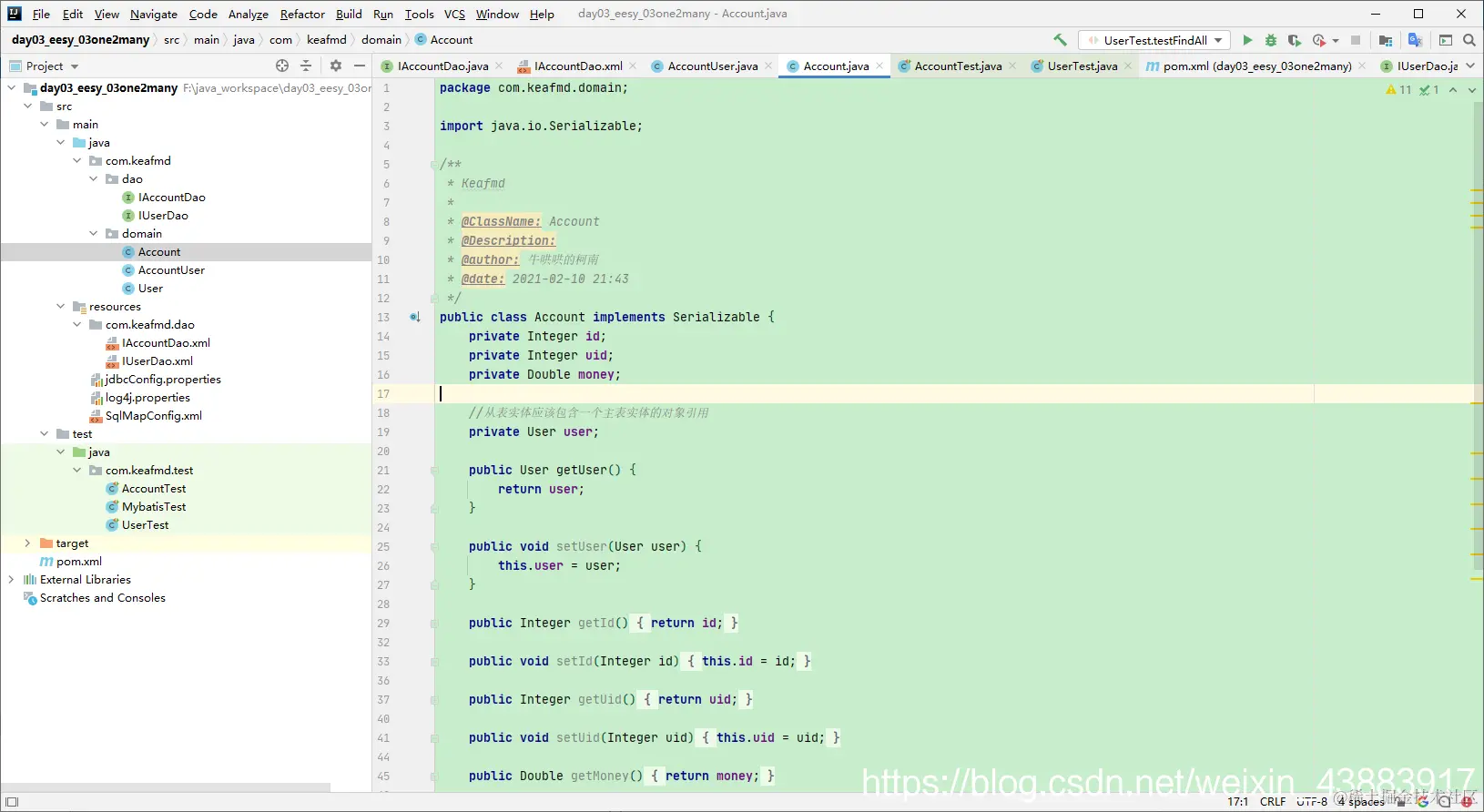Select IAccountDao in the project tree
This screenshot has height=812, width=1484.
[171, 198]
